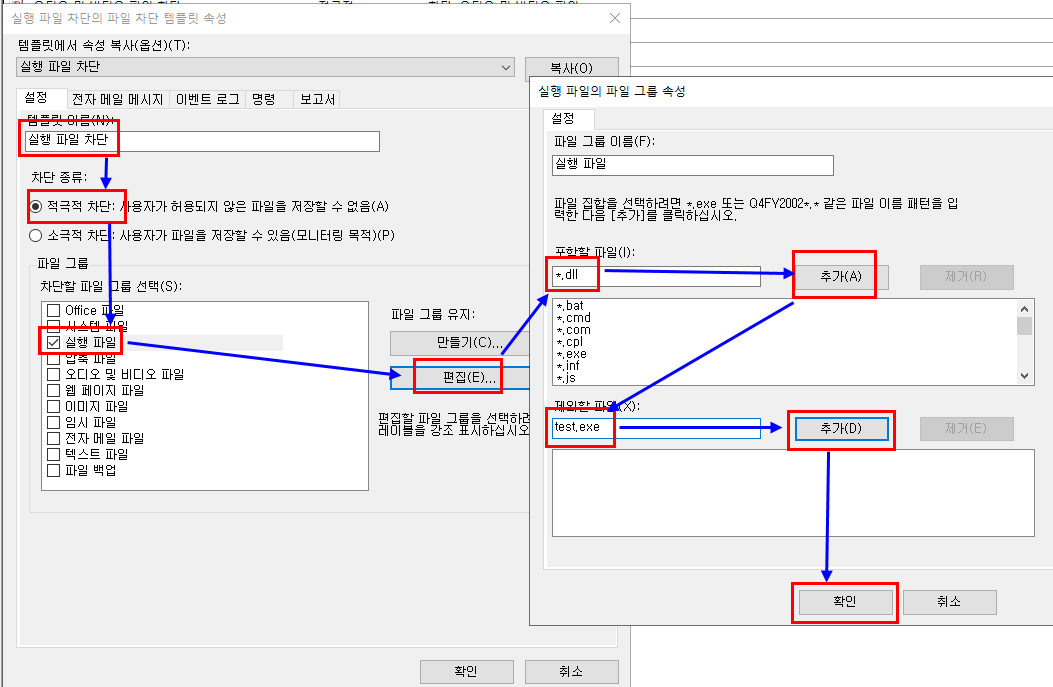Click the 편집(E)... button

(x=460, y=378)
